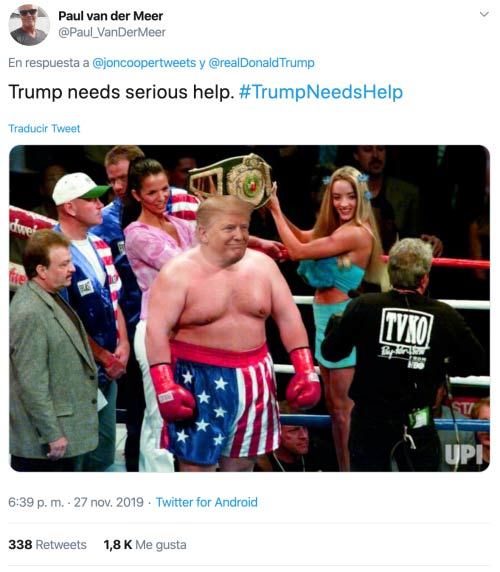Click the tweet timestamp 6:39 p. m.
This screenshot has width=500, height=572.
(36, 503)
